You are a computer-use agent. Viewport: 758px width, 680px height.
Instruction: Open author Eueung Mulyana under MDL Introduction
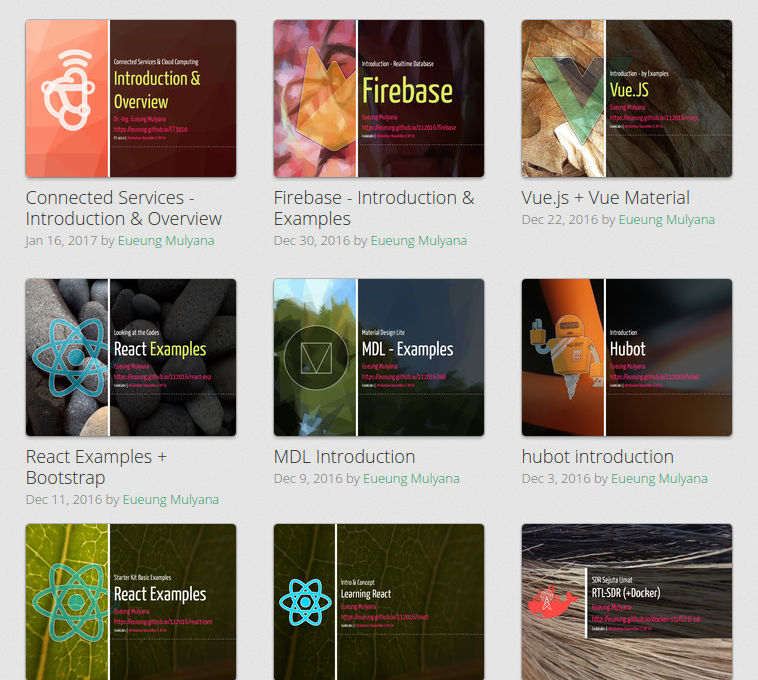point(411,479)
